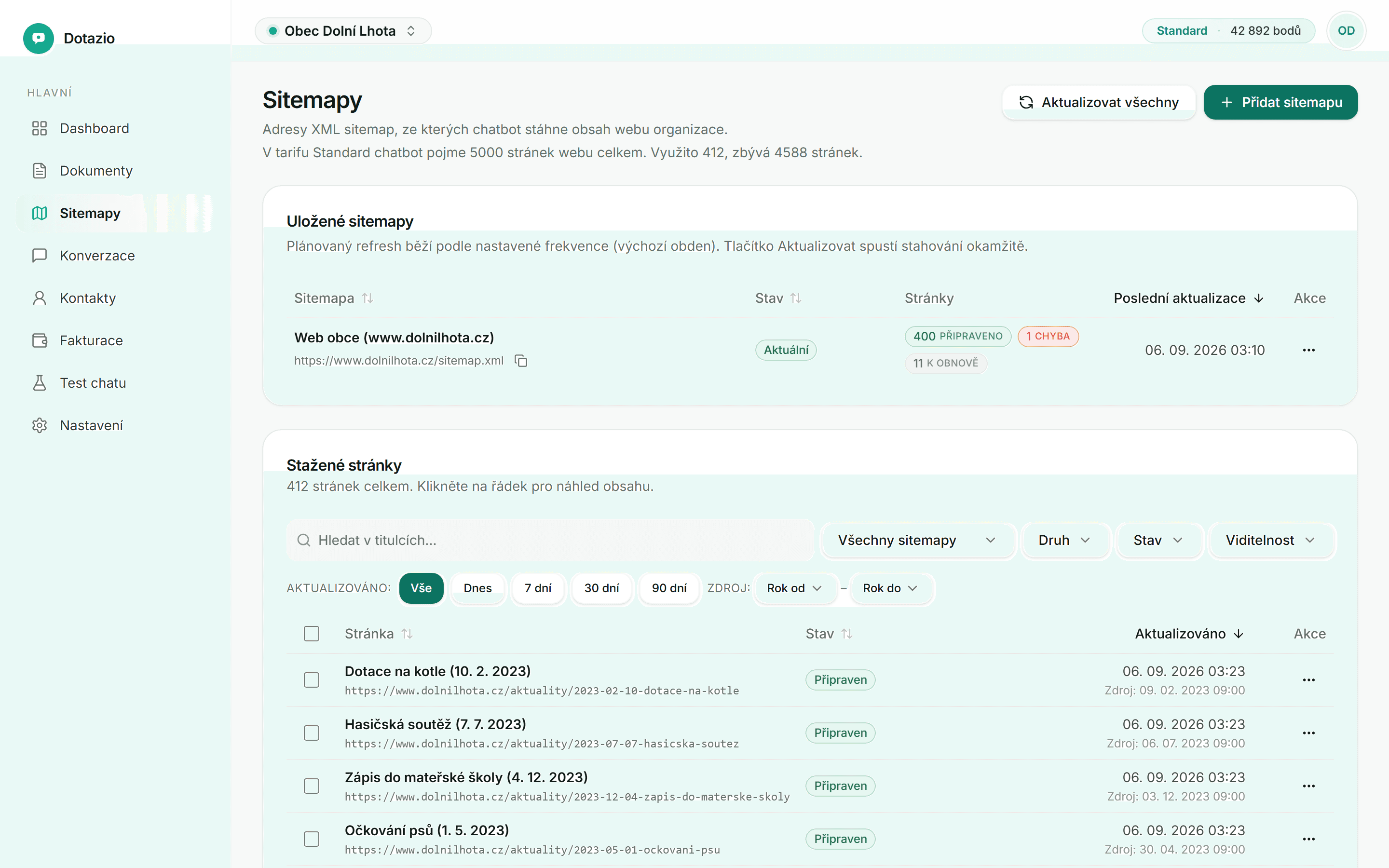1389x868 pixels.
Task: Toggle the select-all pages checkbox
Action: (x=312, y=634)
